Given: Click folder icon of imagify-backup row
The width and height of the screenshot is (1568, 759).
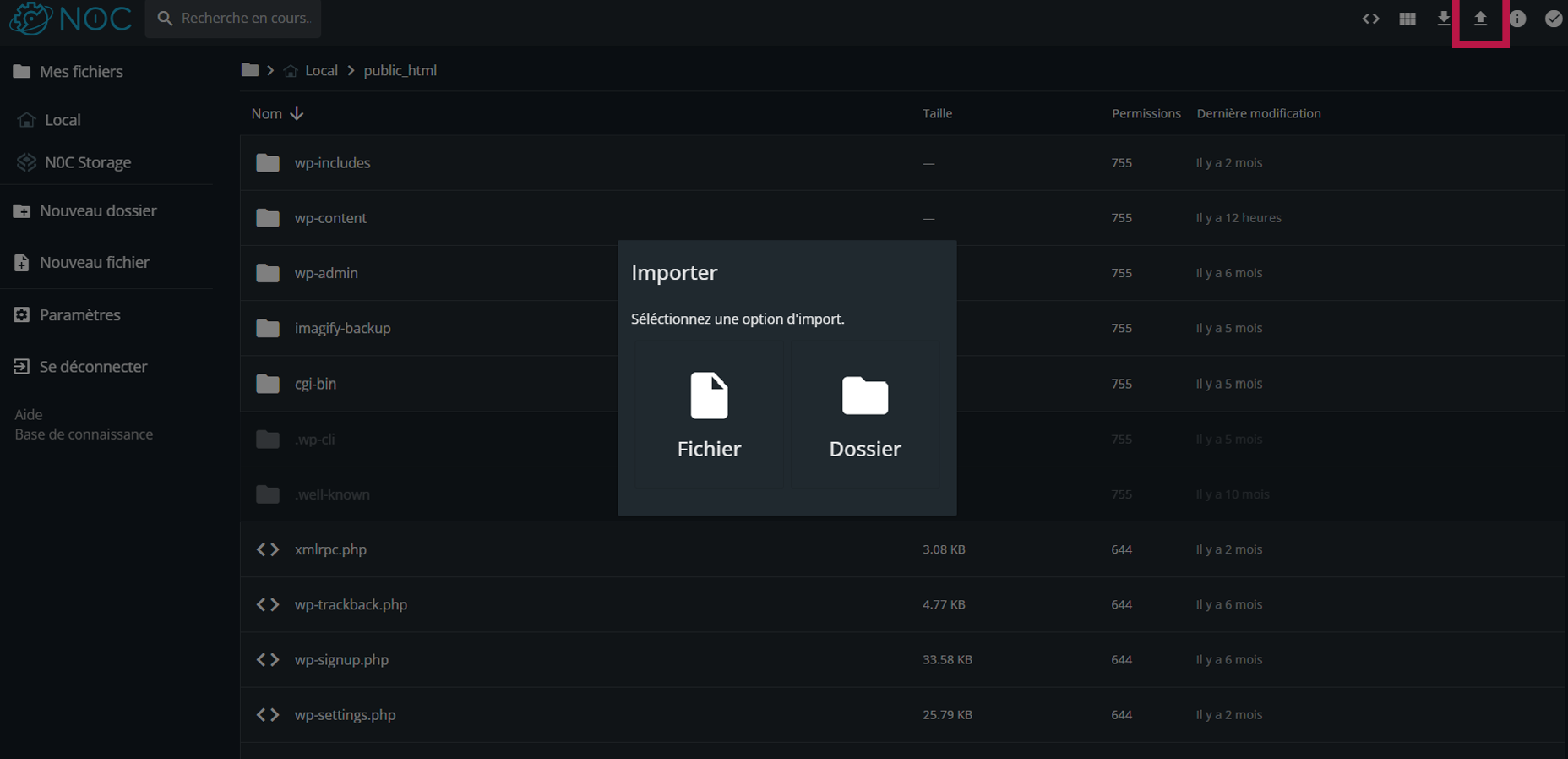Looking at the screenshot, I should point(268,328).
